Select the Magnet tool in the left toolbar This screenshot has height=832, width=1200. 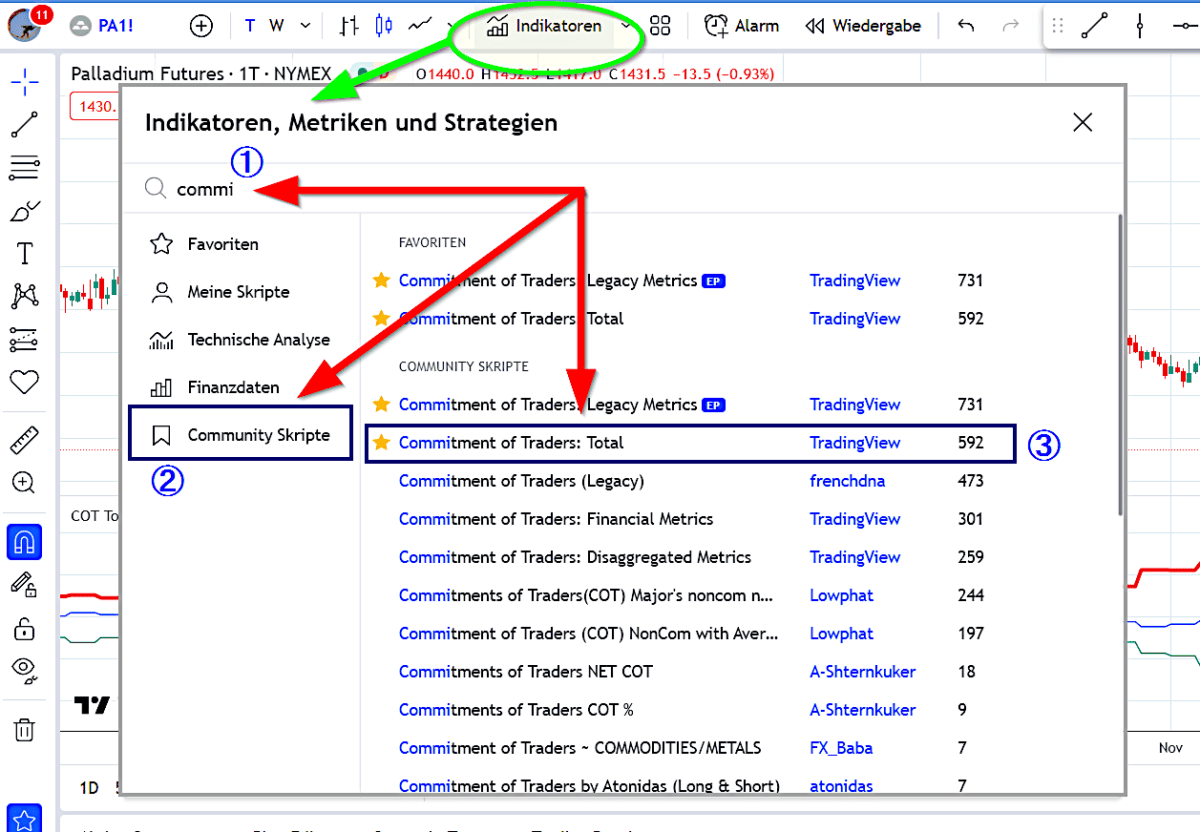pyautogui.click(x=22, y=541)
